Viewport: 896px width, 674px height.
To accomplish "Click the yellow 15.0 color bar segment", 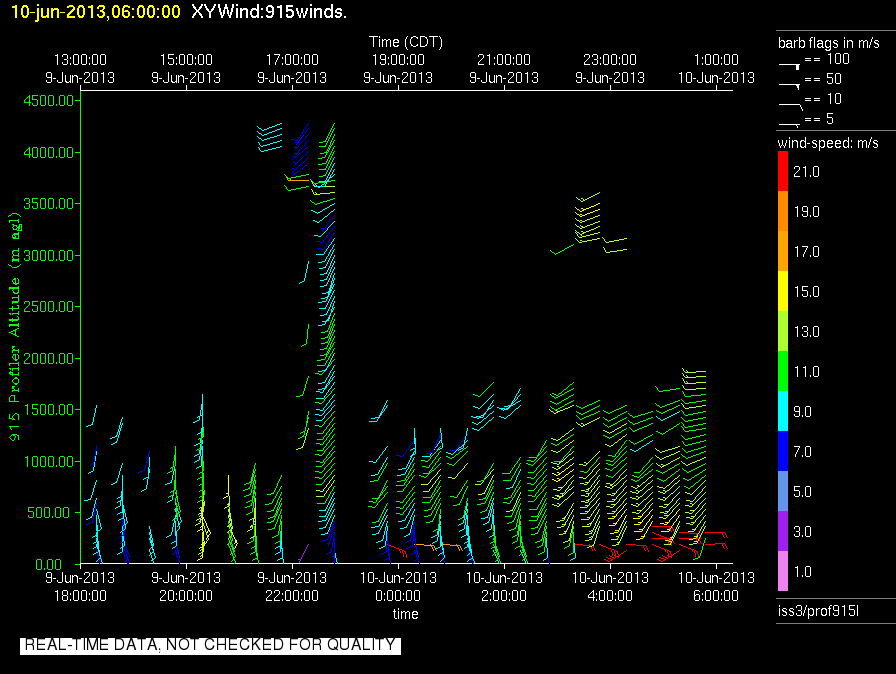I will tap(783, 291).
